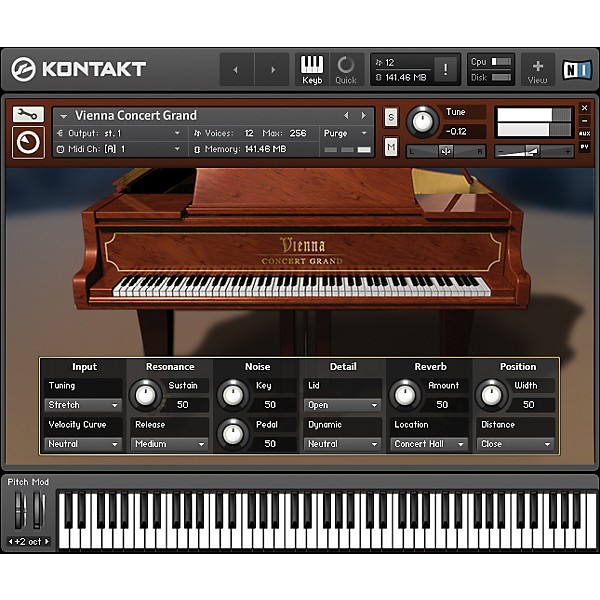Click the Reverb Amount knob
Image resolution: width=600 pixels, height=600 pixels.
click(405, 395)
